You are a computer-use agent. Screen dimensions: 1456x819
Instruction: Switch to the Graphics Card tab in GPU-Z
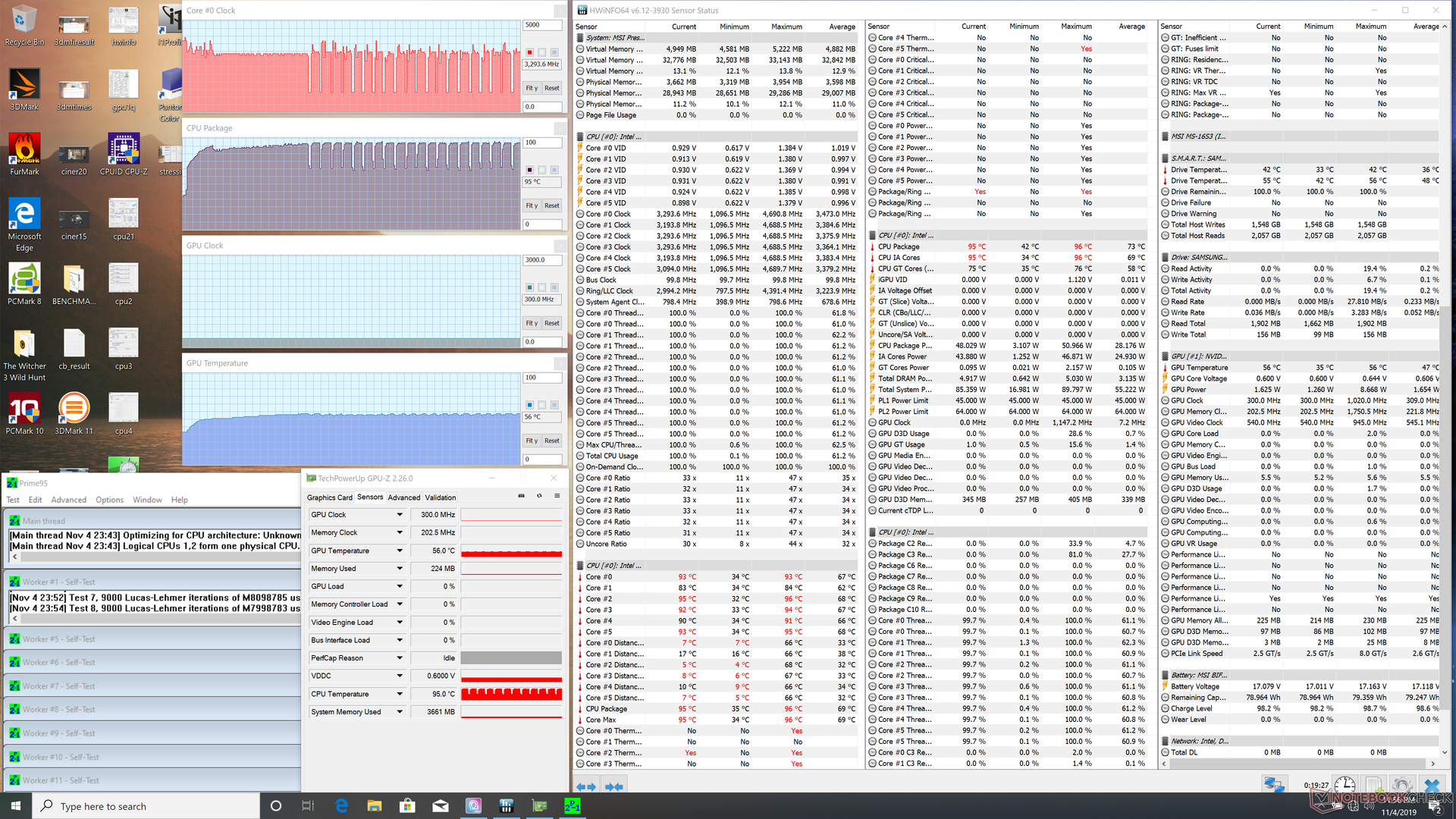pos(329,497)
